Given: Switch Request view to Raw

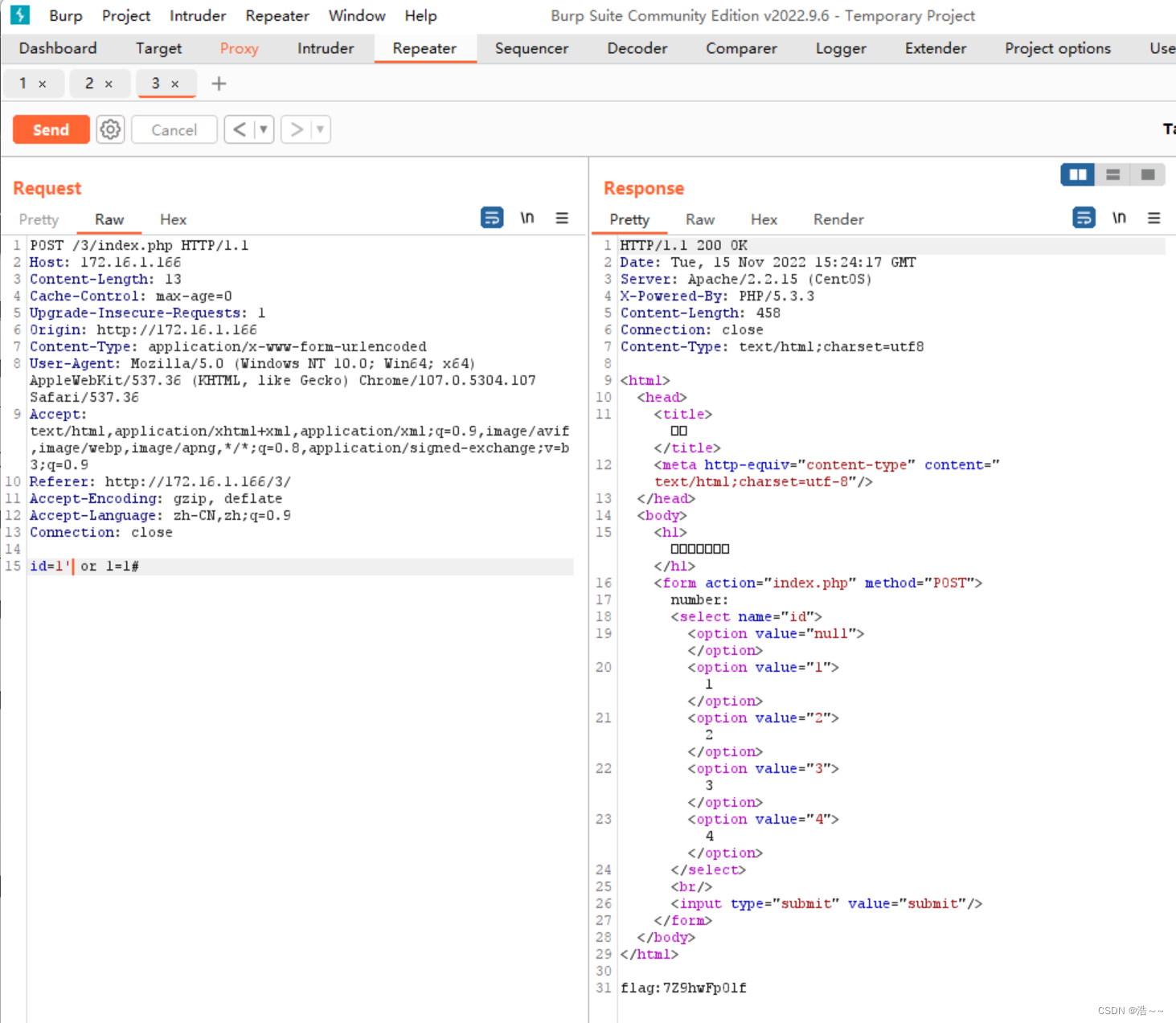Looking at the screenshot, I should point(109,219).
